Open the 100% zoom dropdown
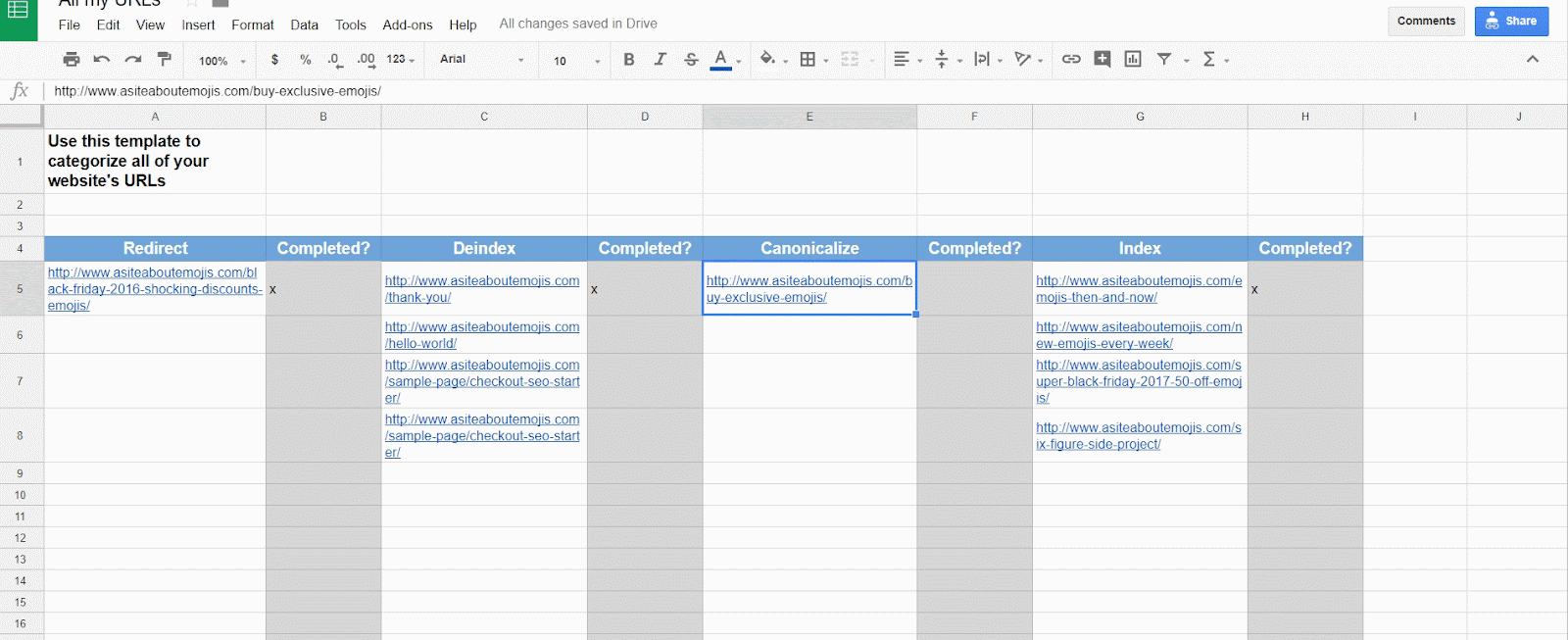 pos(222,61)
